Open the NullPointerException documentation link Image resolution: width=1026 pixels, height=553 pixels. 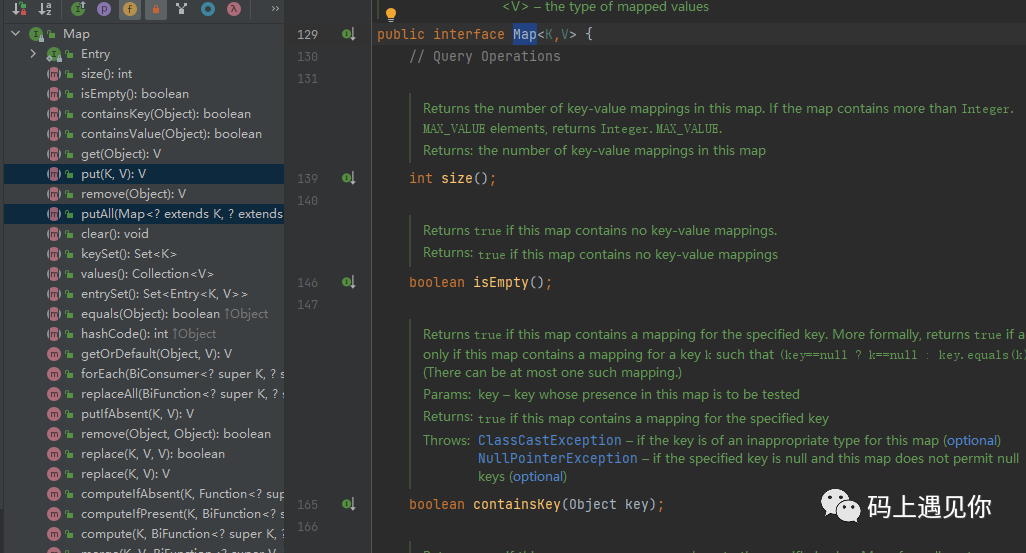557,458
